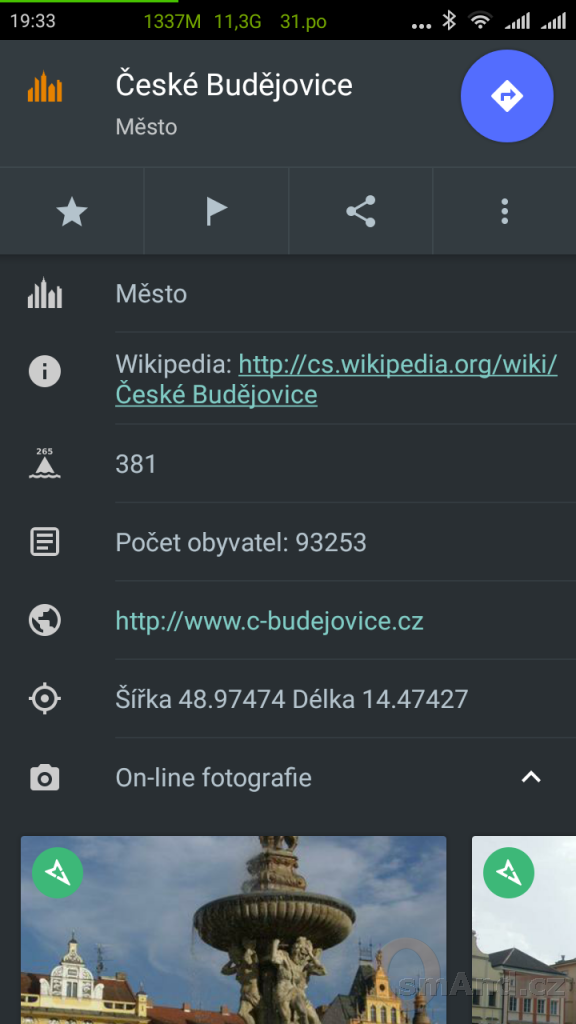
Task: Tap the globe website icon
Action: coord(45,620)
